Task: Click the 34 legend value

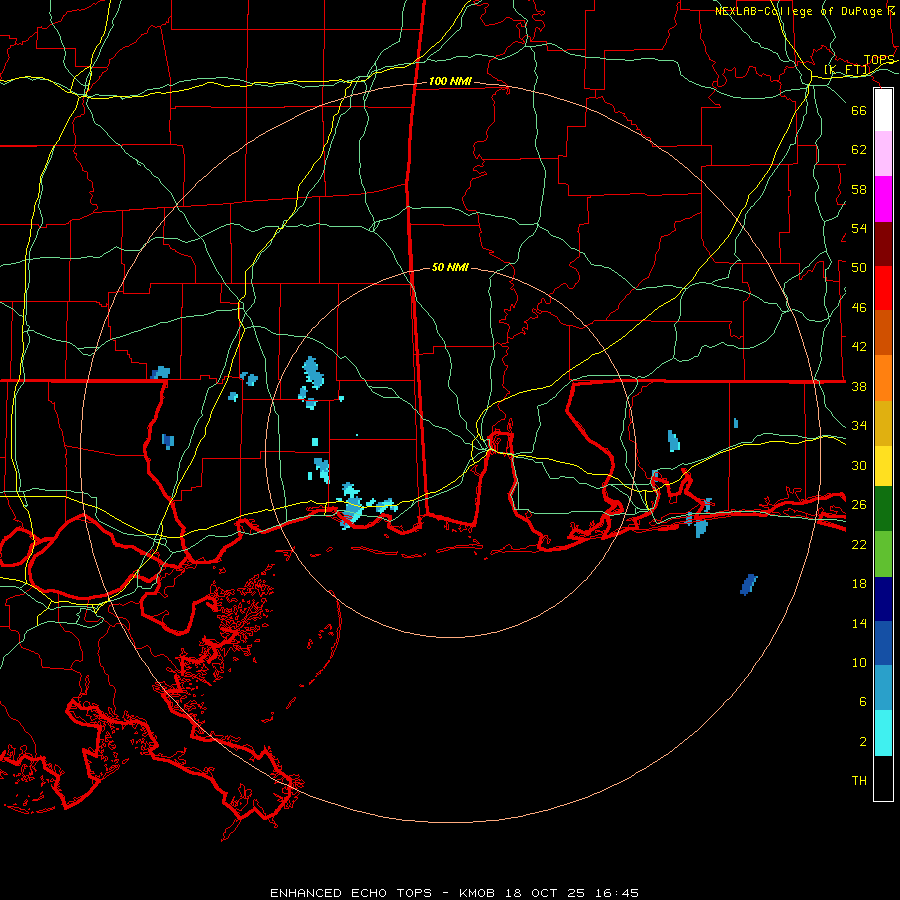Action: pos(859,425)
